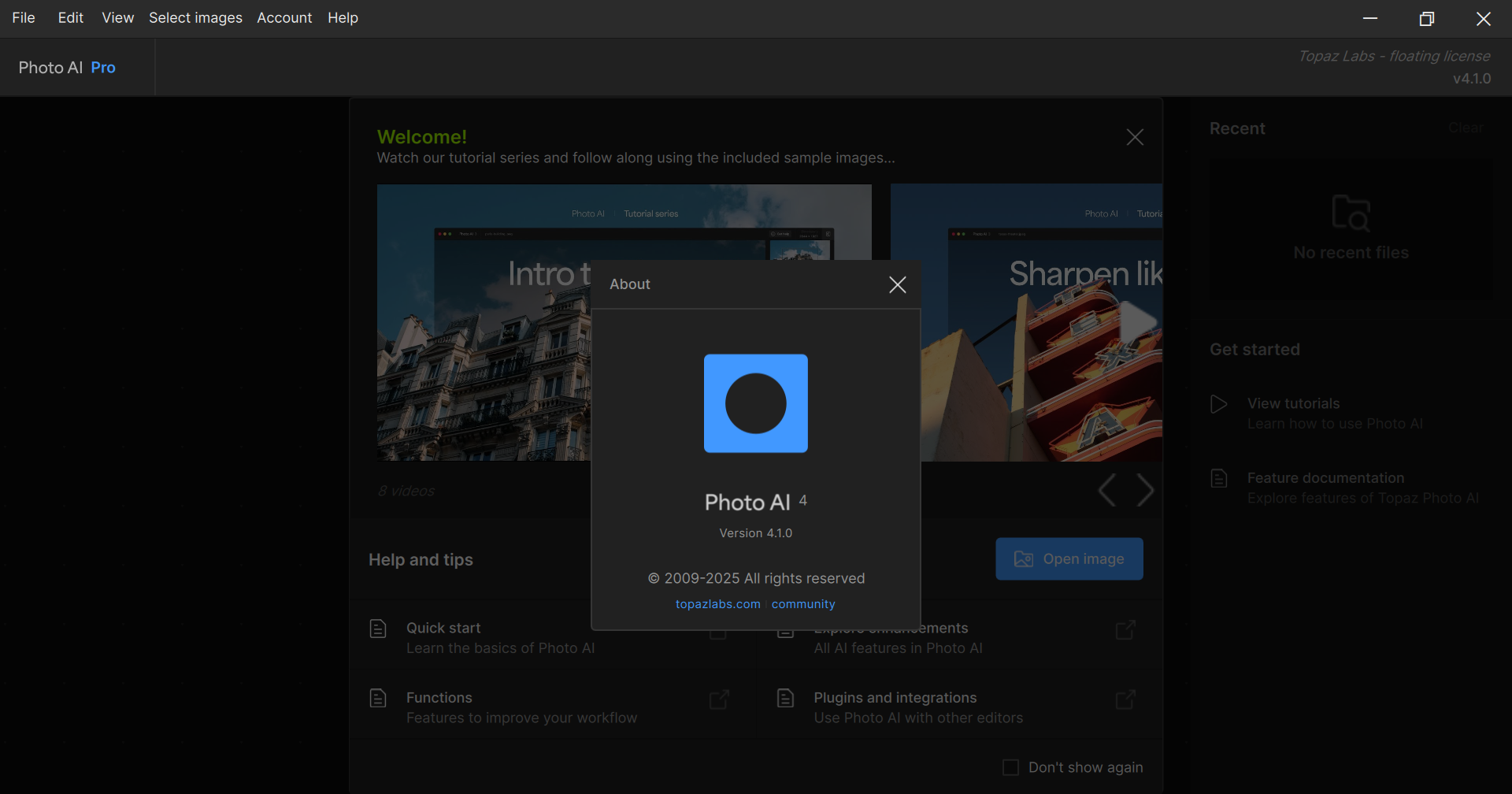Click the 'v4.1.0' label in header
The image size is (1512, 794).
pyautogui.click(x=1472, y=79)
